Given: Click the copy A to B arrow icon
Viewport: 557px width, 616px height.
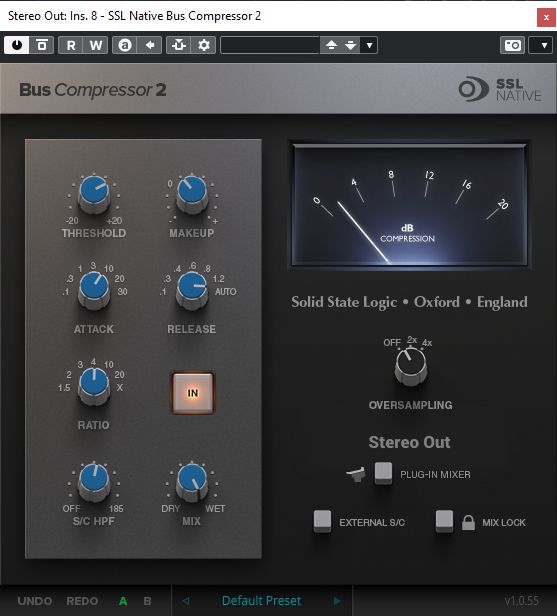Looking at the screenshot, I should coord(149,45).
